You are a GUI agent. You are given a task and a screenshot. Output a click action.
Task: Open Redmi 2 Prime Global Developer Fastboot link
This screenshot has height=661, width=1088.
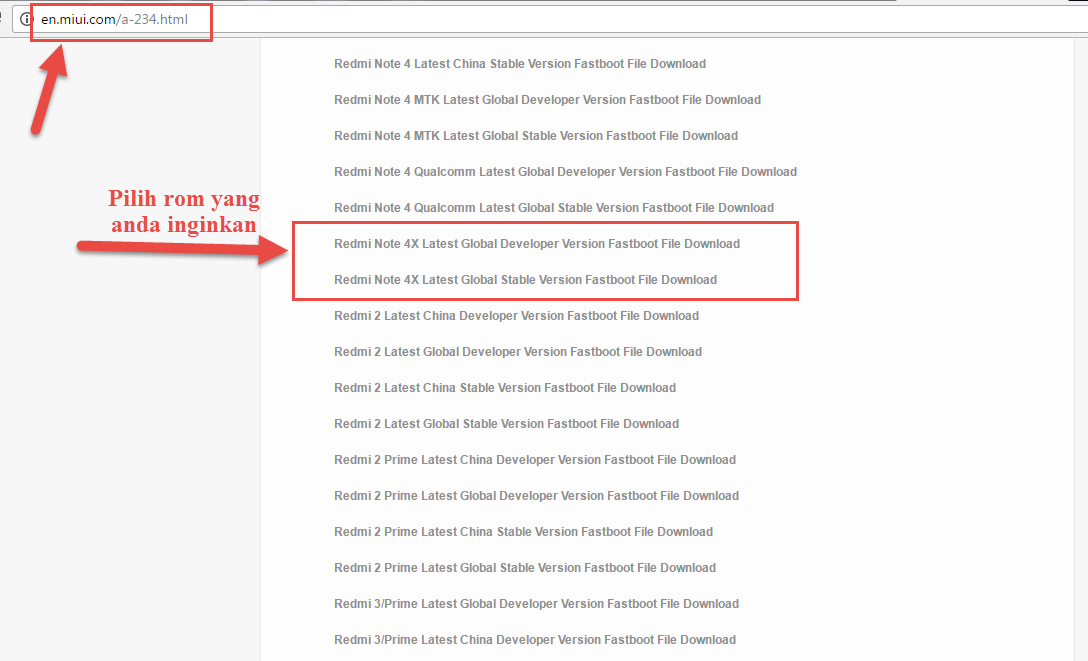(x=536, y=497)
